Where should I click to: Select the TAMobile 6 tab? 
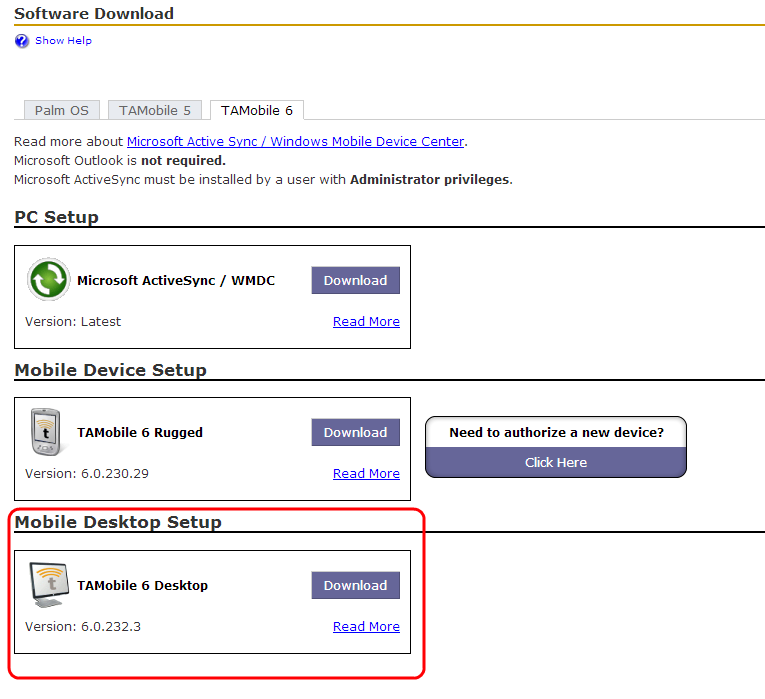coord(257,110)
